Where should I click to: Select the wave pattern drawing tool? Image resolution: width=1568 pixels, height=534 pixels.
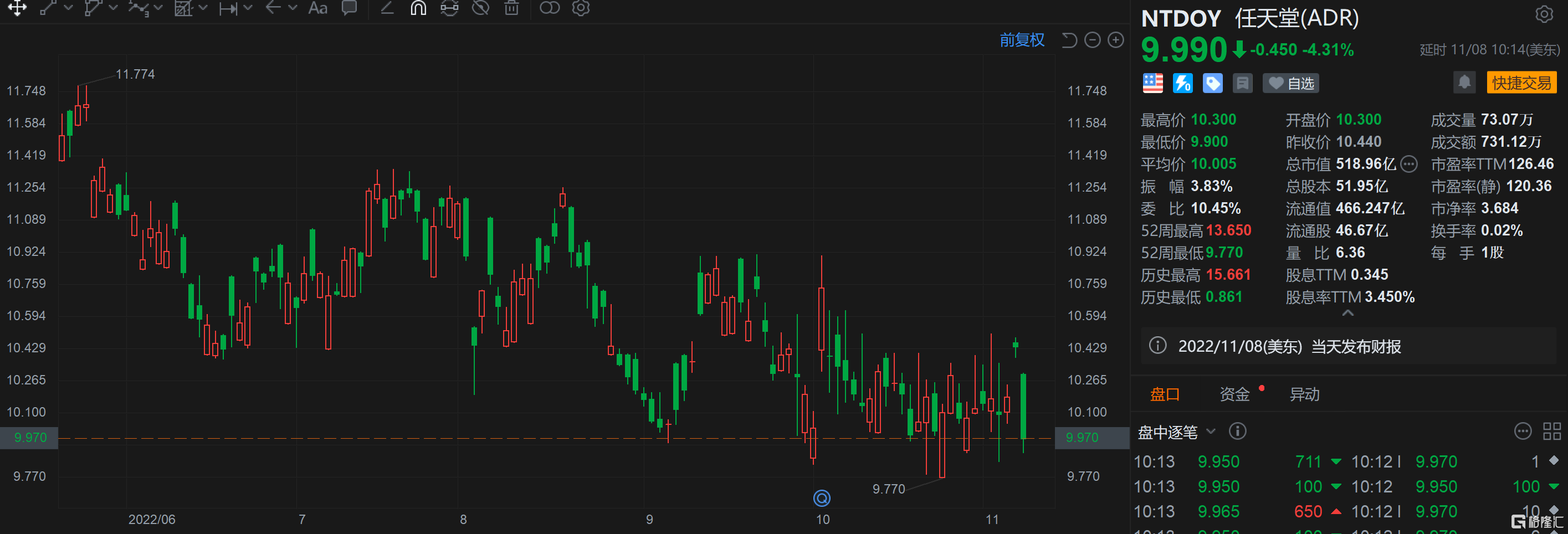[x=139, y=8]
